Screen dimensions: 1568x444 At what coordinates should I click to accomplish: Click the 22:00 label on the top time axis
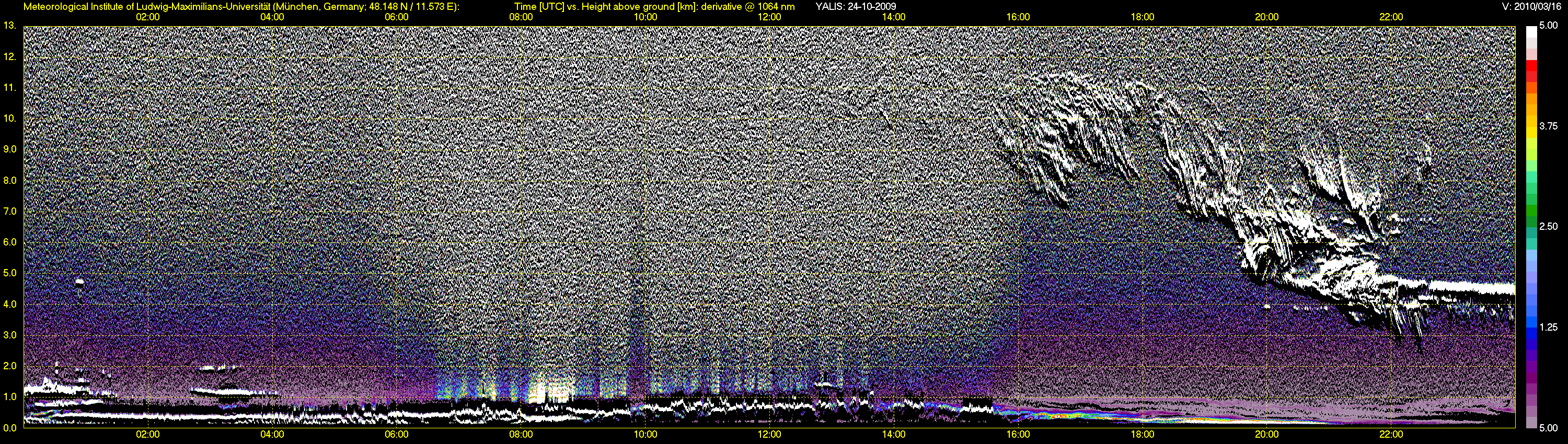pos(1391,17)
